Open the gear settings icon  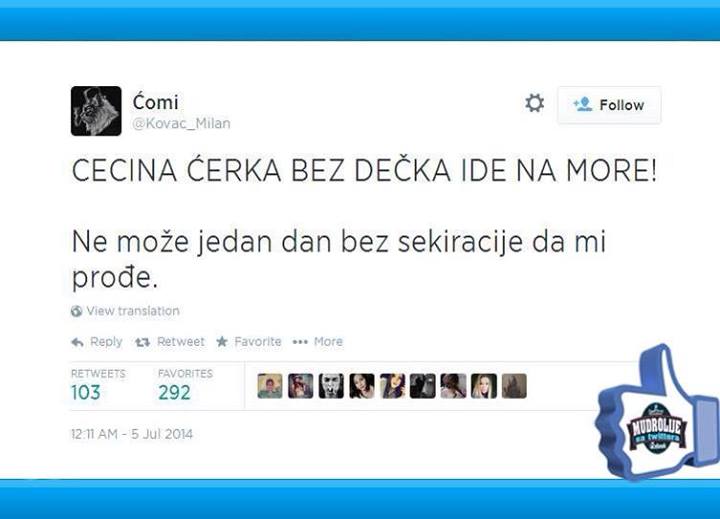click(534, 103)
